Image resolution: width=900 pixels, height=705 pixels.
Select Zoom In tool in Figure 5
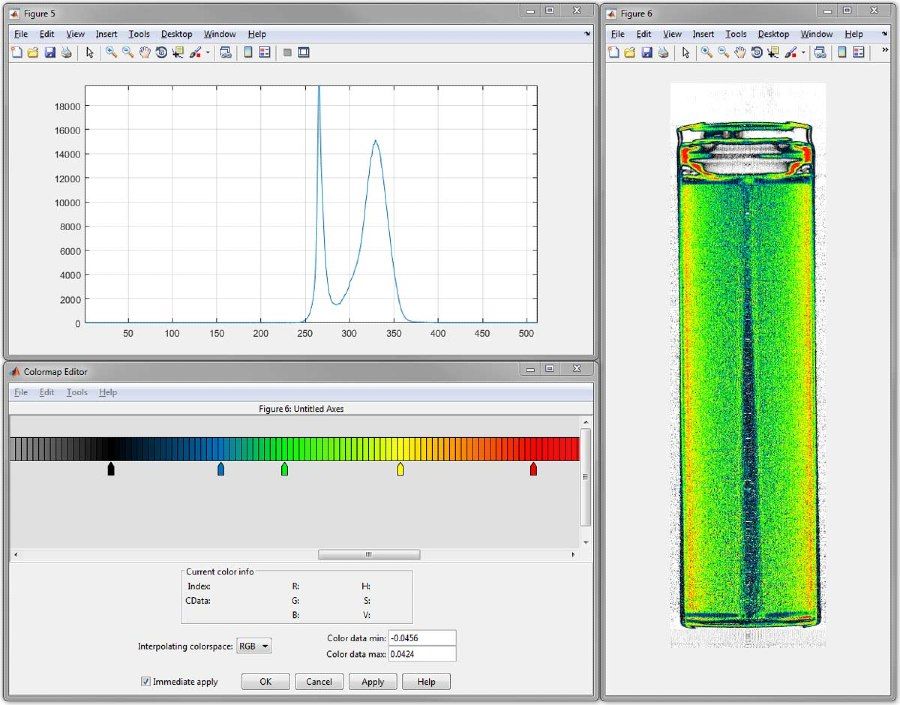click(111, 53)
